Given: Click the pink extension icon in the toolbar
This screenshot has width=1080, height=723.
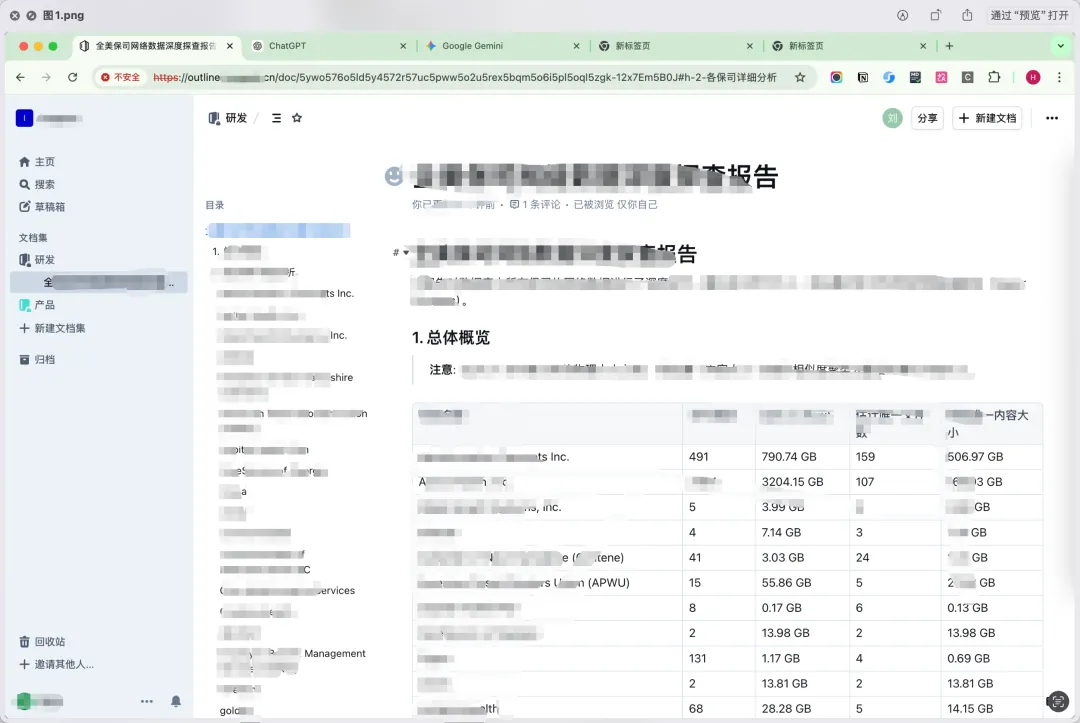Looking at the screenshot, I should [941, 77].
